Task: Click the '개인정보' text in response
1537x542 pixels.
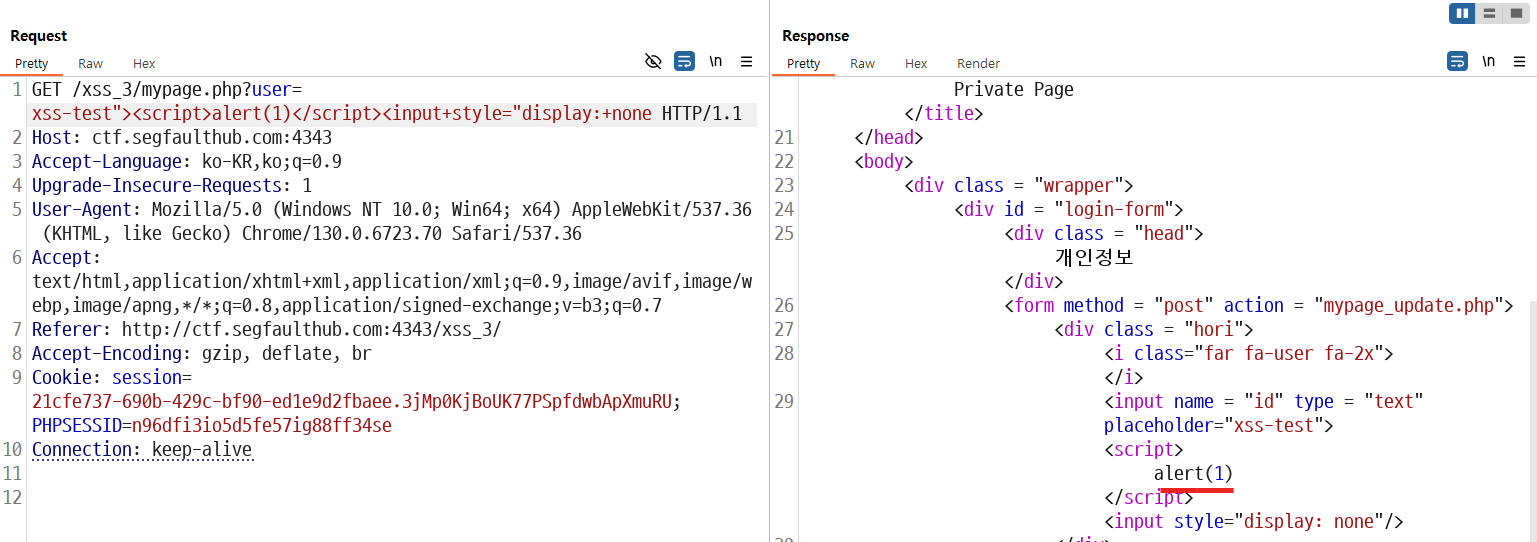Action: tap(1094, 257)
